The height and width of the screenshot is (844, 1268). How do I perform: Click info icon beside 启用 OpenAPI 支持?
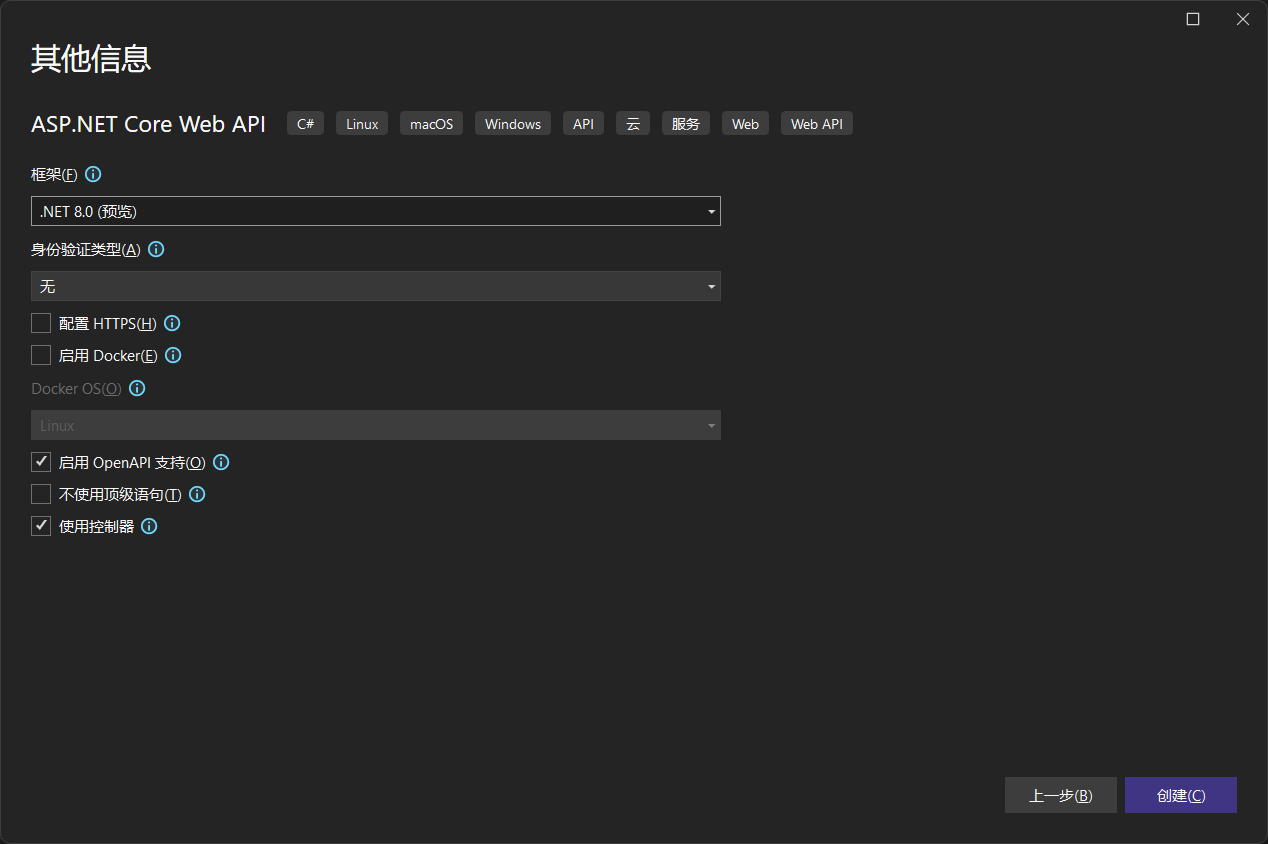[x=221, y=462]
